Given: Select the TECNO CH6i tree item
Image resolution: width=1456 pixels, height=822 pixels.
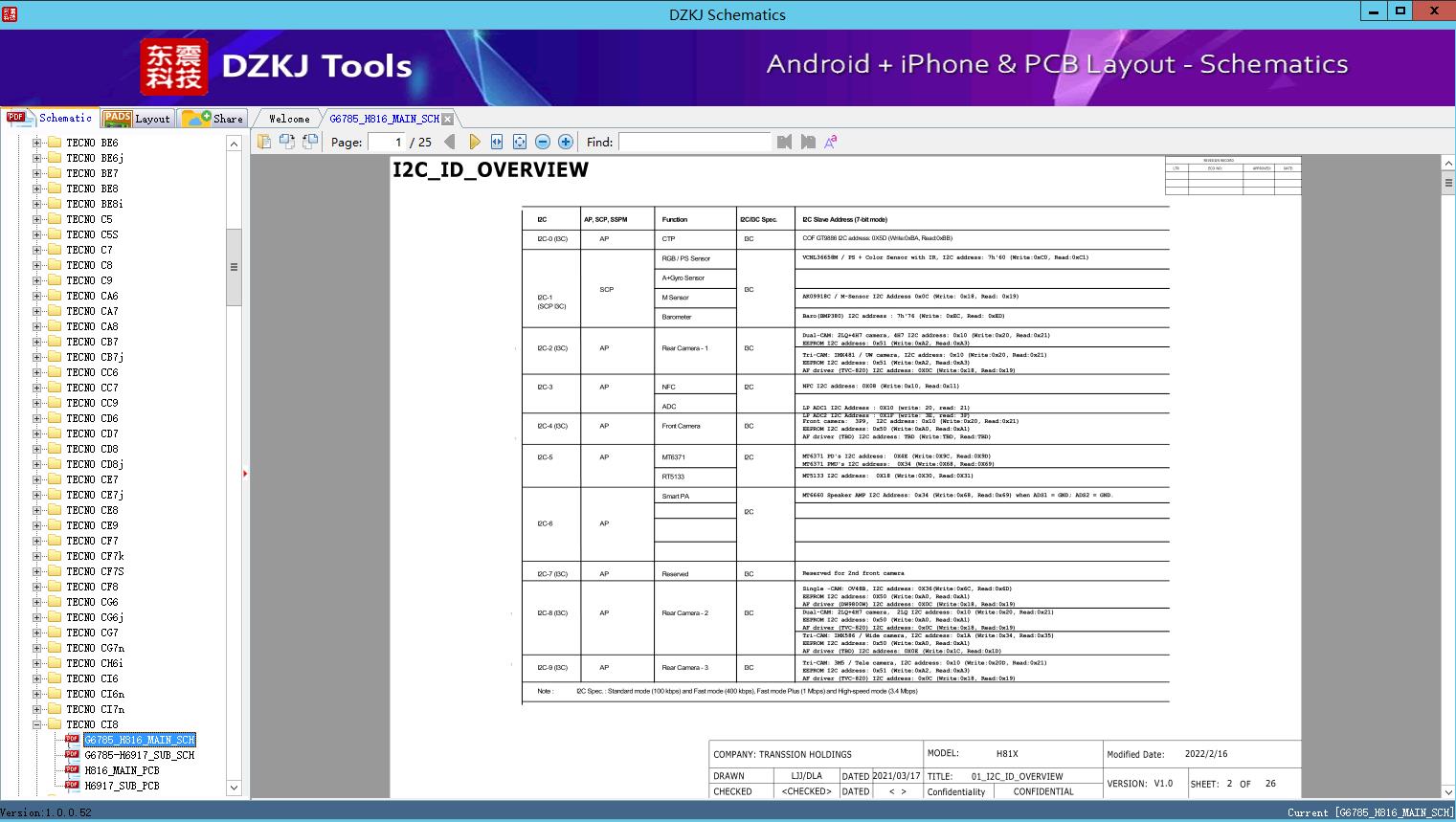Looking at the screenshot, I should [x=95, y=663].
